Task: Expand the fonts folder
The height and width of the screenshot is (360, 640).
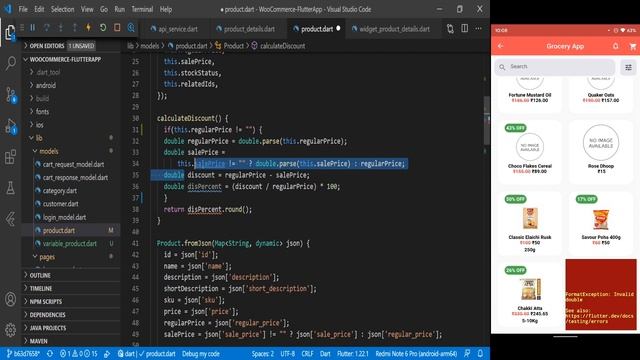Action: pos(42,111)
